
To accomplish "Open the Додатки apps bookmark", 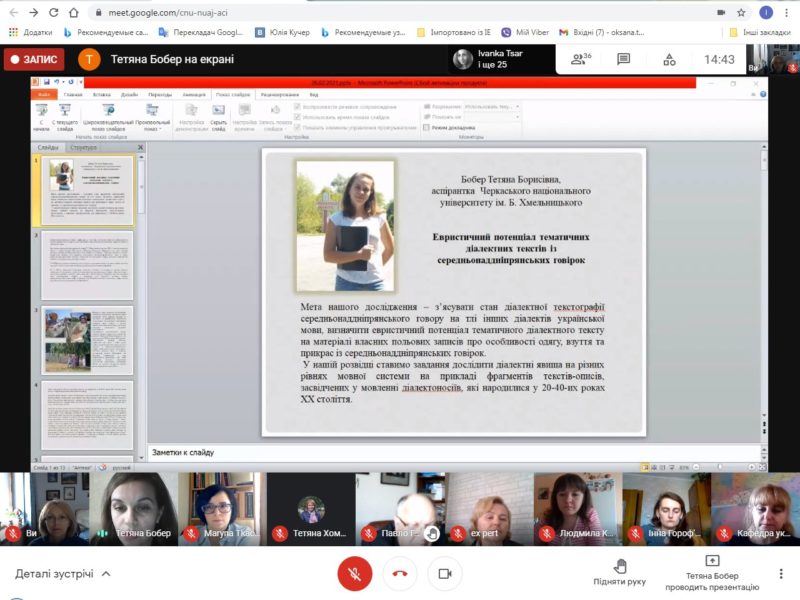I will (x=30, y=32).
